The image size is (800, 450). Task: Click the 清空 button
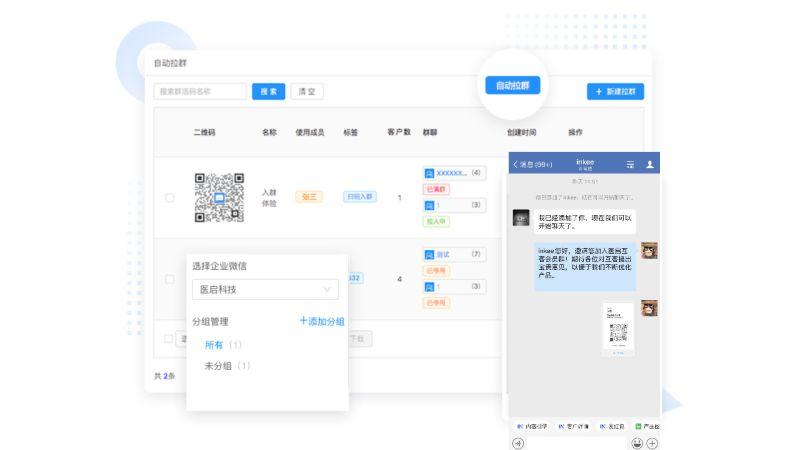(x=307, y=91)
